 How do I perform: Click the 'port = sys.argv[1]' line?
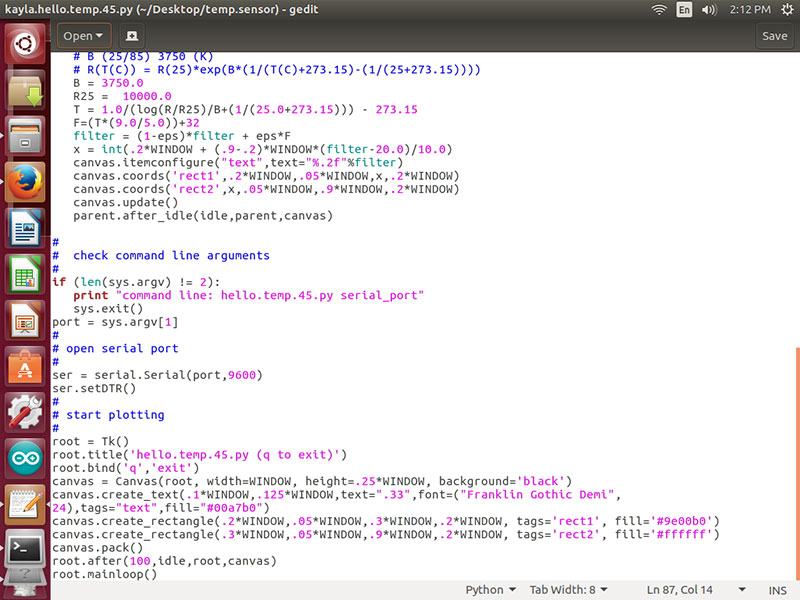(115, 321)
